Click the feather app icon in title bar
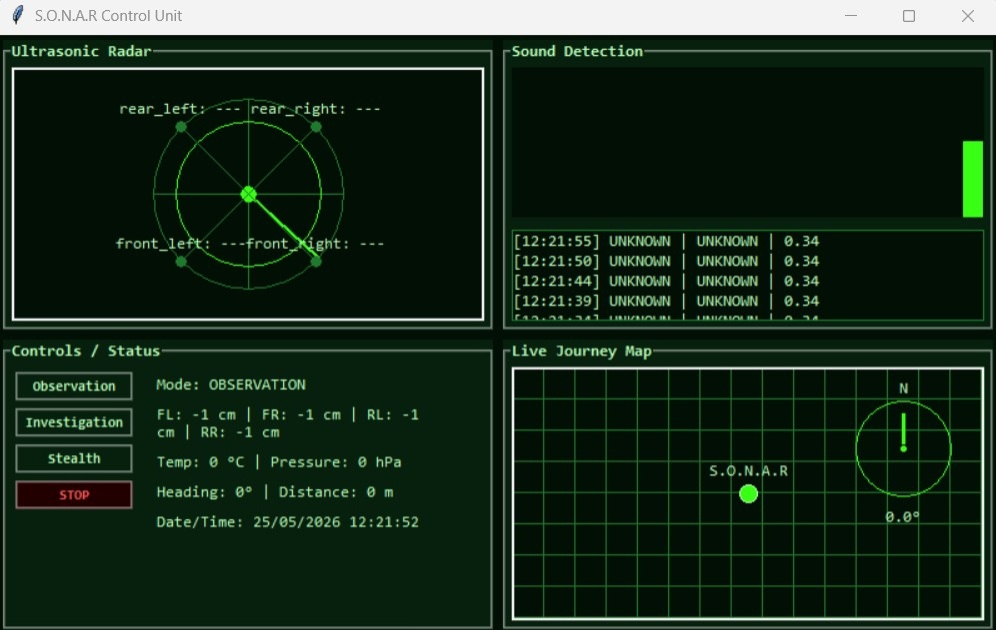This screenshot has width=996, height=630. [18, 15]
